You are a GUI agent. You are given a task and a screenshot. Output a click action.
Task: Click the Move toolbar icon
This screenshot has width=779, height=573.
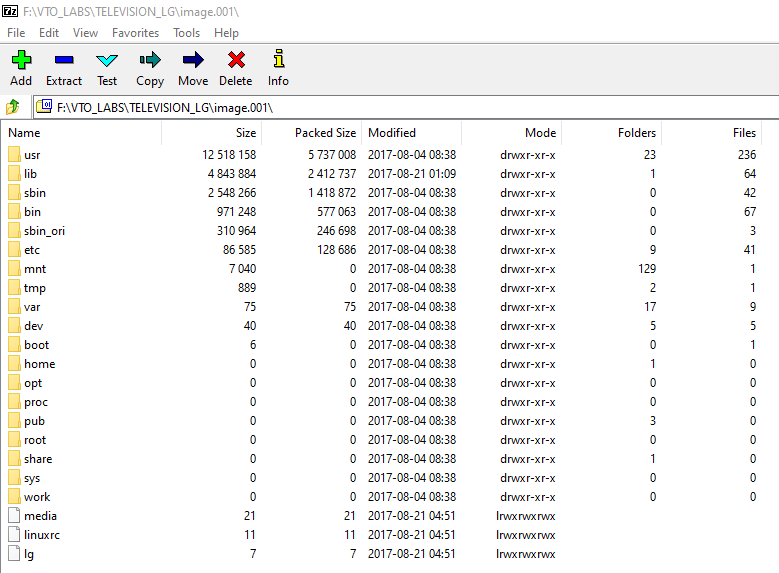(193, 61)
